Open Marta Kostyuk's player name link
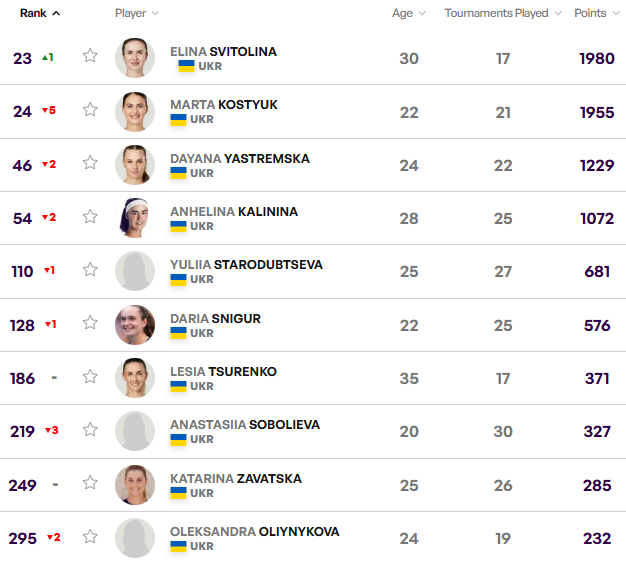This screenshot has height=564, width=626. 223,104
